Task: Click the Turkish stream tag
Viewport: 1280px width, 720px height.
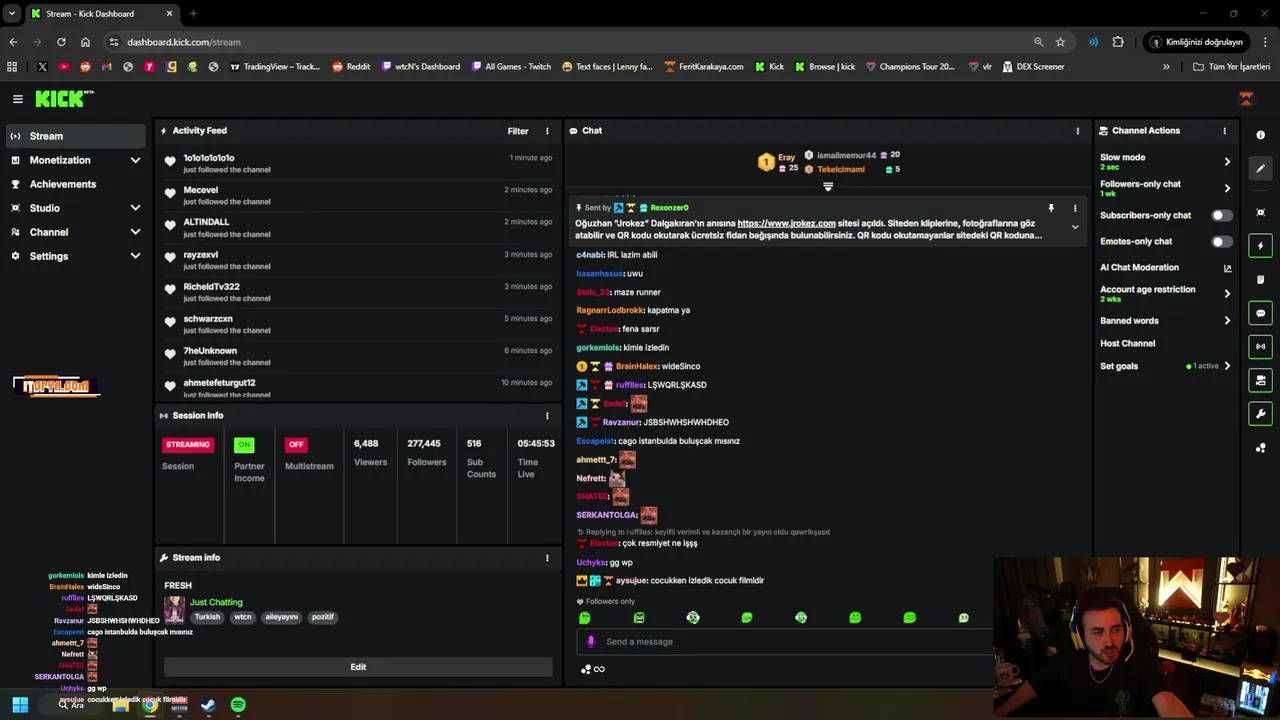Action: (x=207, y=617)
